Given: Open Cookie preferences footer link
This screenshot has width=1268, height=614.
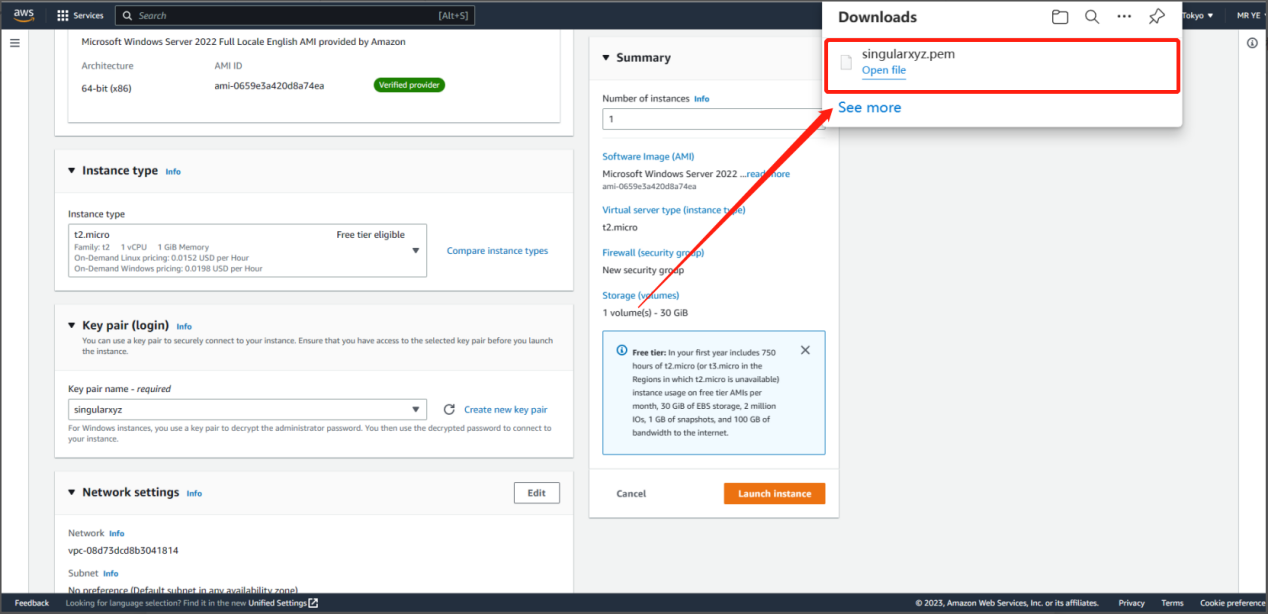Looking at the screenshot, I should click(x=1233, y=603).
